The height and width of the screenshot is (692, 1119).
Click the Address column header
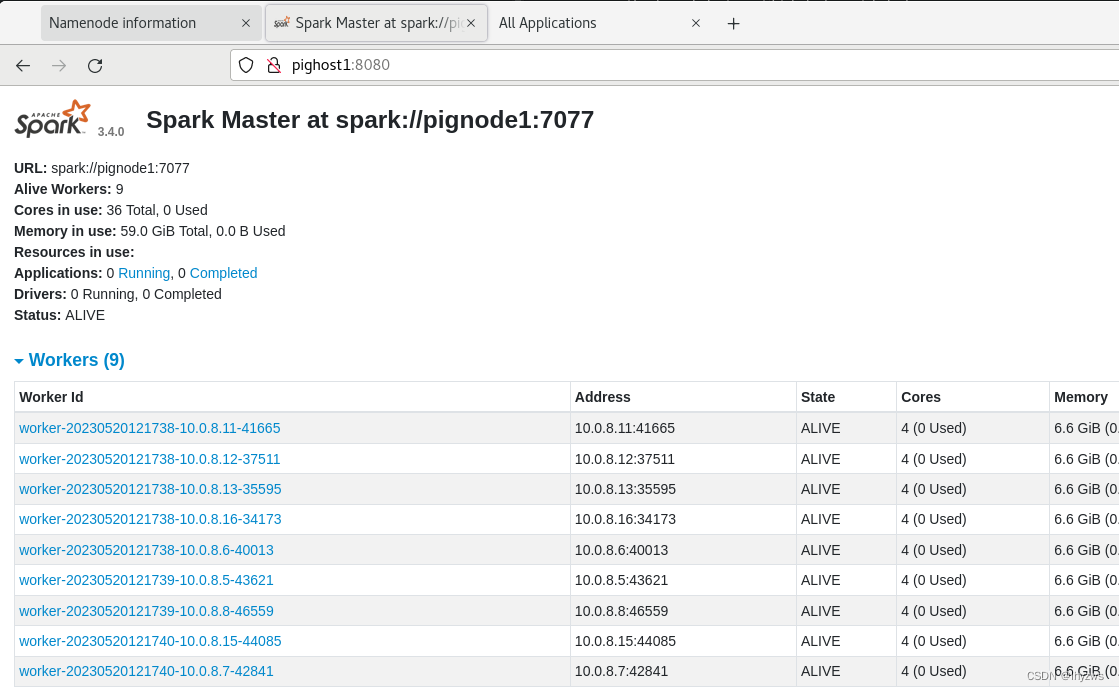pos(683,397)
